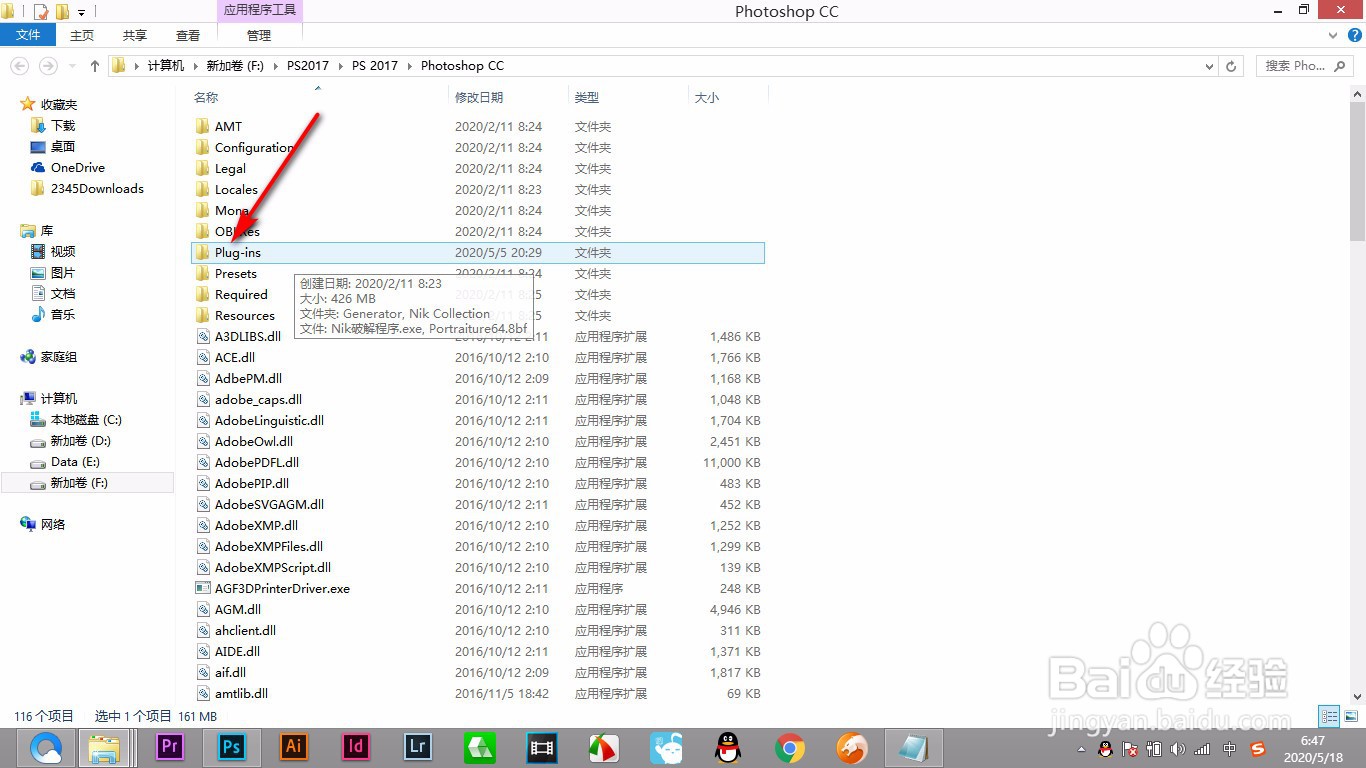This screenshot has width=1366, height=768.
Task: Open the 管理 ribbon tab
Action: [x=259, y=35]
